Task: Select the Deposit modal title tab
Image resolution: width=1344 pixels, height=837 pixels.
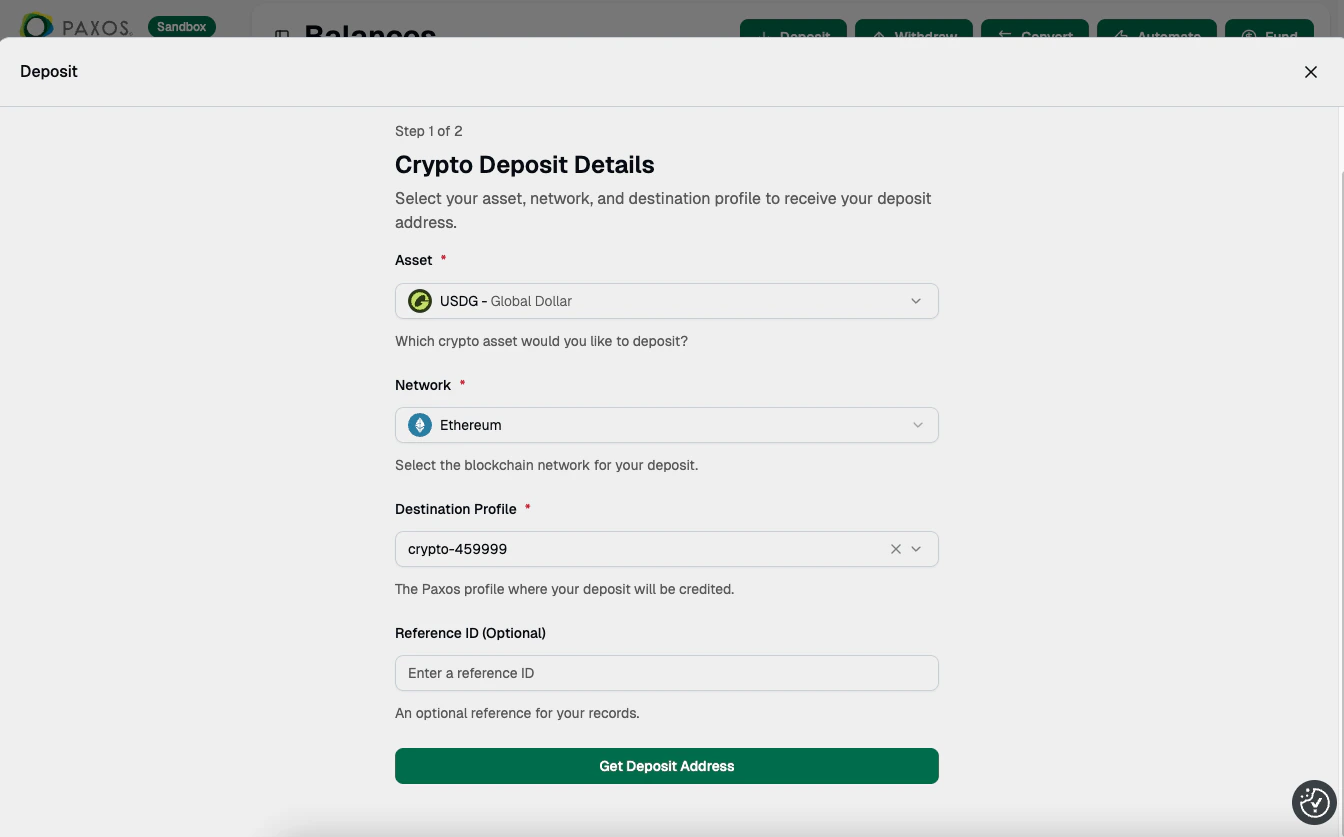Action: point(48,71)
